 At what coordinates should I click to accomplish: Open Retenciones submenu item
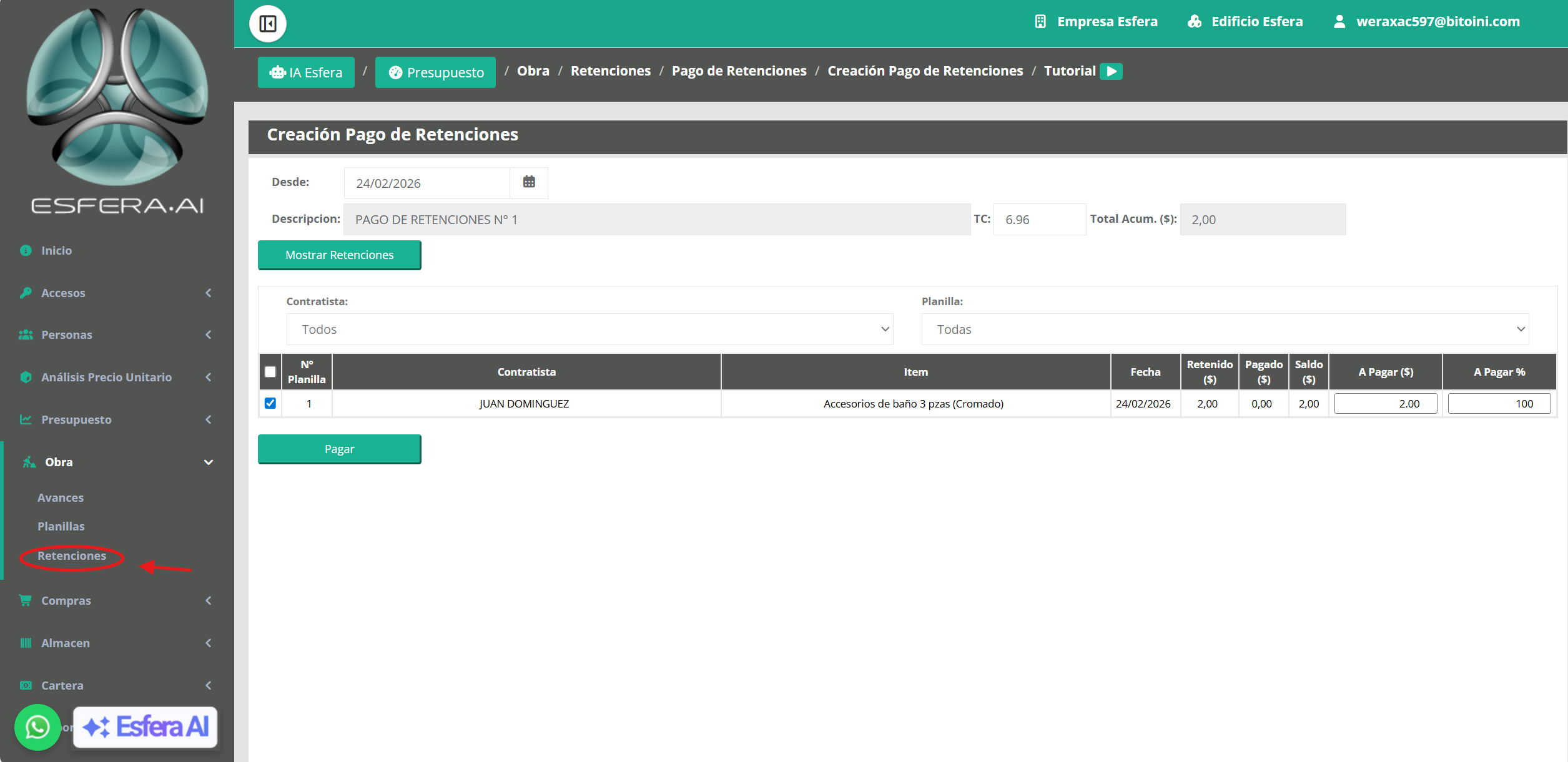point(72,556)
